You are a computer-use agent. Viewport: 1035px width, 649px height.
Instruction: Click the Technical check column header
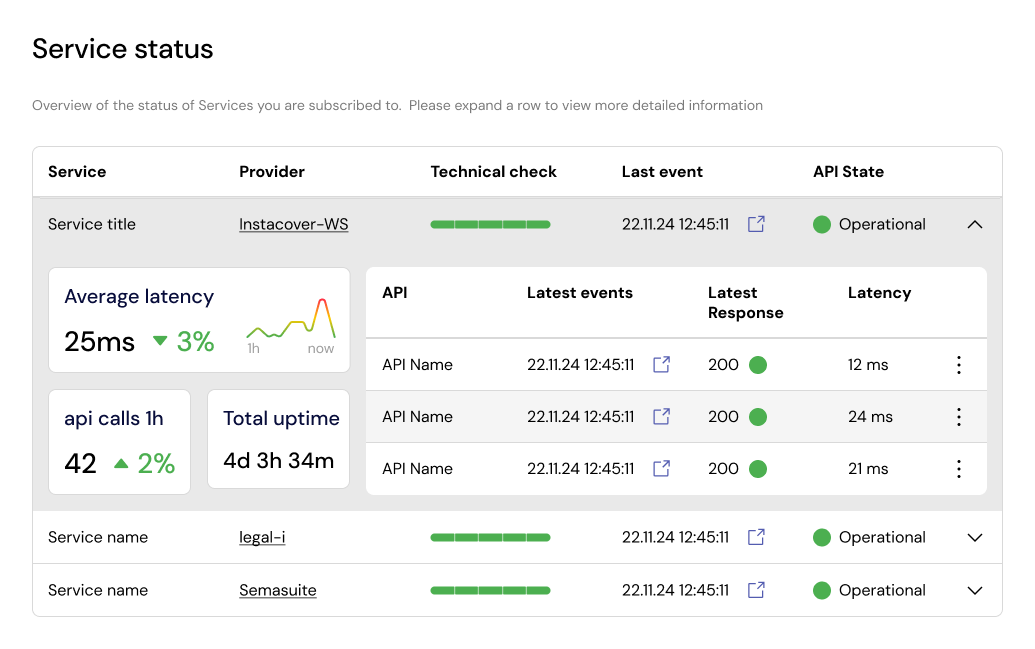493,172
